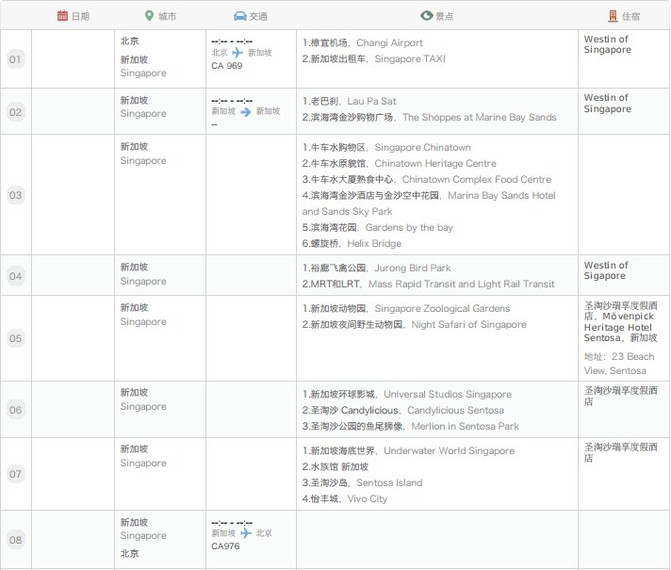
Task: Select the day 05 number badge
Action: (15, 338)
